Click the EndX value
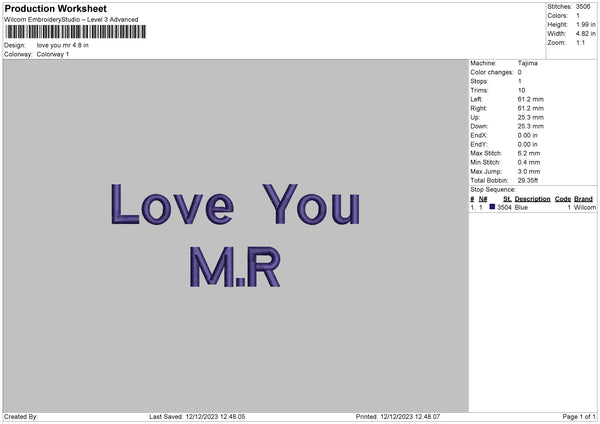This screenshot has height=424, width=600. click(x=528, y=135)
